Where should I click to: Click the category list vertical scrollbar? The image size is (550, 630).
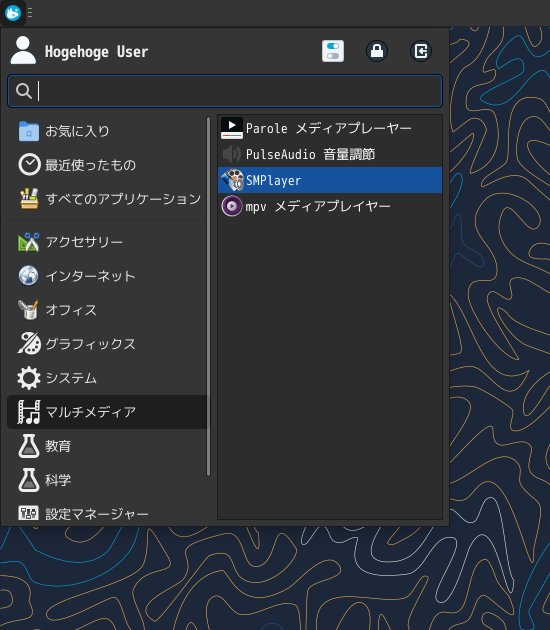[x=209, y=297]
